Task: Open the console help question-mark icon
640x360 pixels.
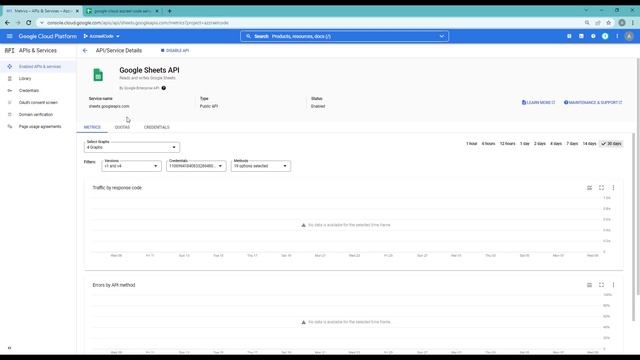Action: 593,36
